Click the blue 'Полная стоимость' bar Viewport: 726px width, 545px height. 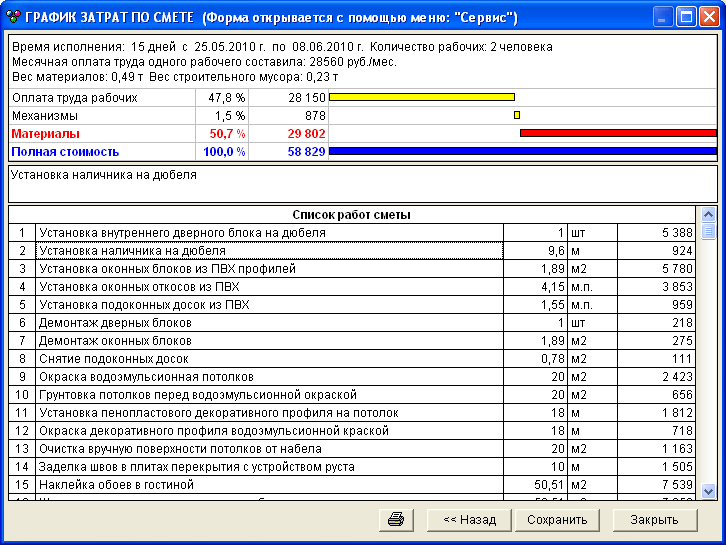click(x=522, y=151)
